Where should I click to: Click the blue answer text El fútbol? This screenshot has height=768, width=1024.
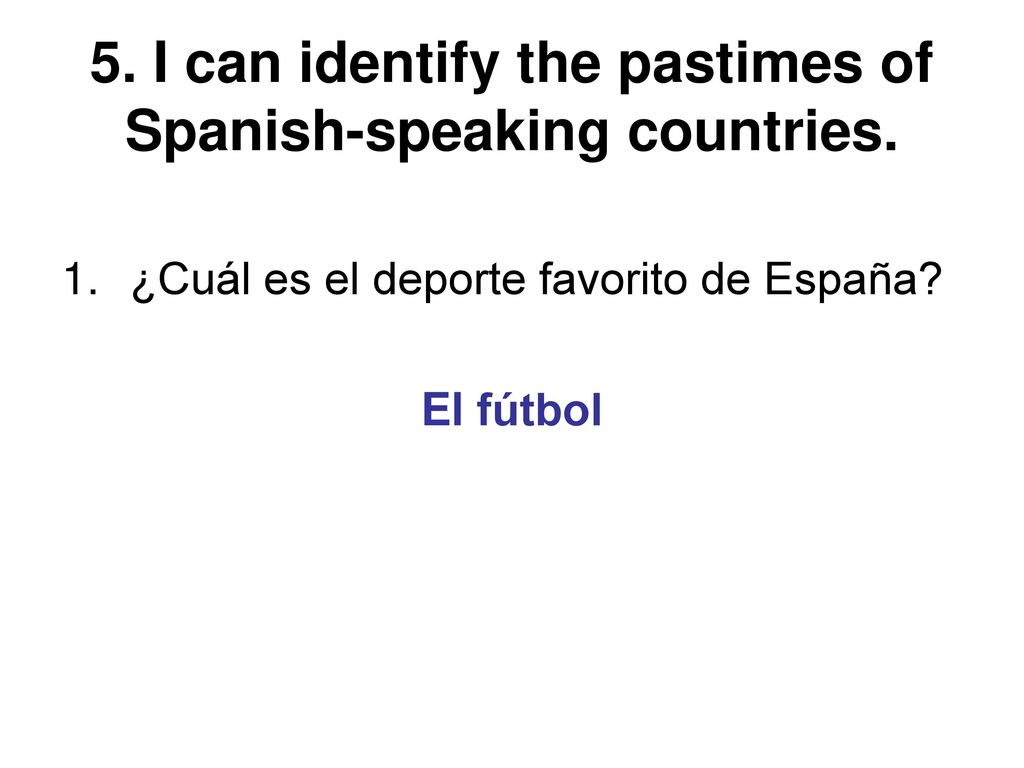pyautogui.click(x=512, y=409)
